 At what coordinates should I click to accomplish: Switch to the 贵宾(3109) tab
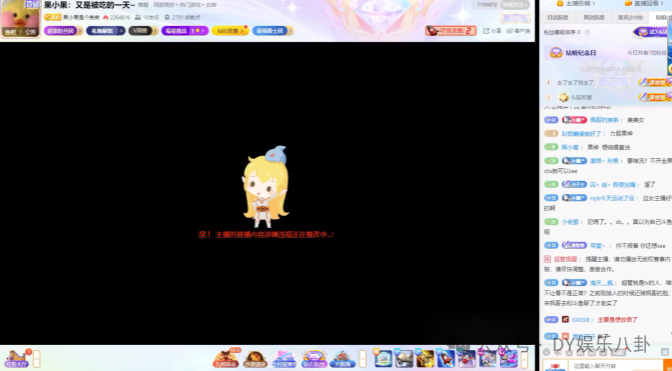(630, 18)
